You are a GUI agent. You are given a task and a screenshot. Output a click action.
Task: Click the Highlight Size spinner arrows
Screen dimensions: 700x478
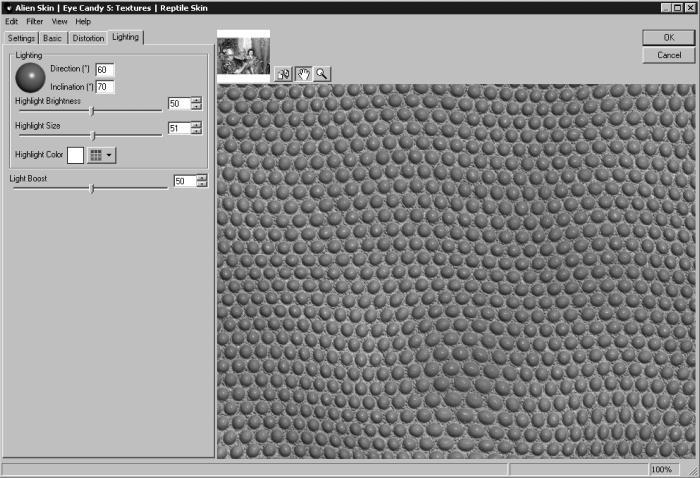tap(196, 128)
